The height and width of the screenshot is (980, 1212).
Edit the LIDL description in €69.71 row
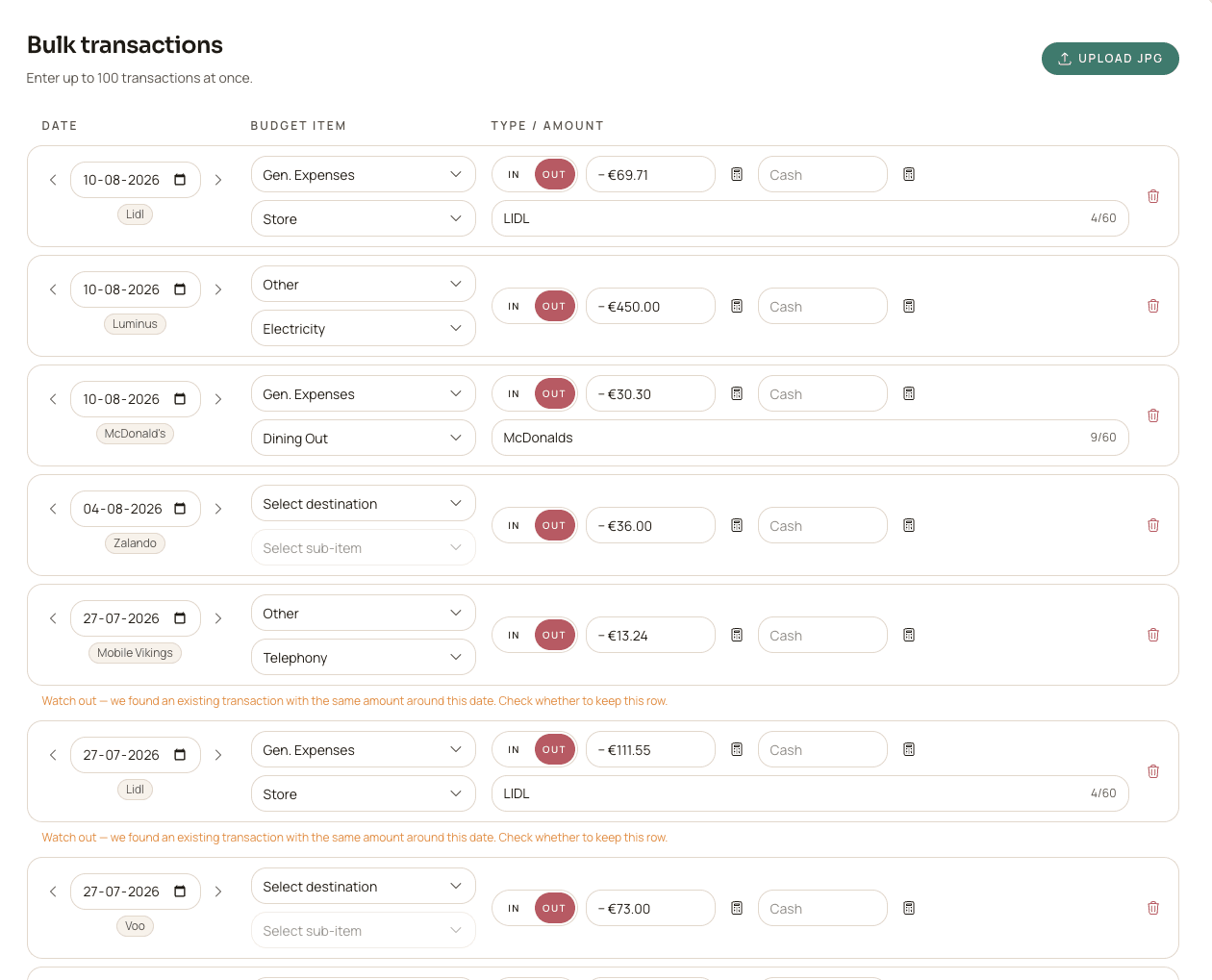810,218
